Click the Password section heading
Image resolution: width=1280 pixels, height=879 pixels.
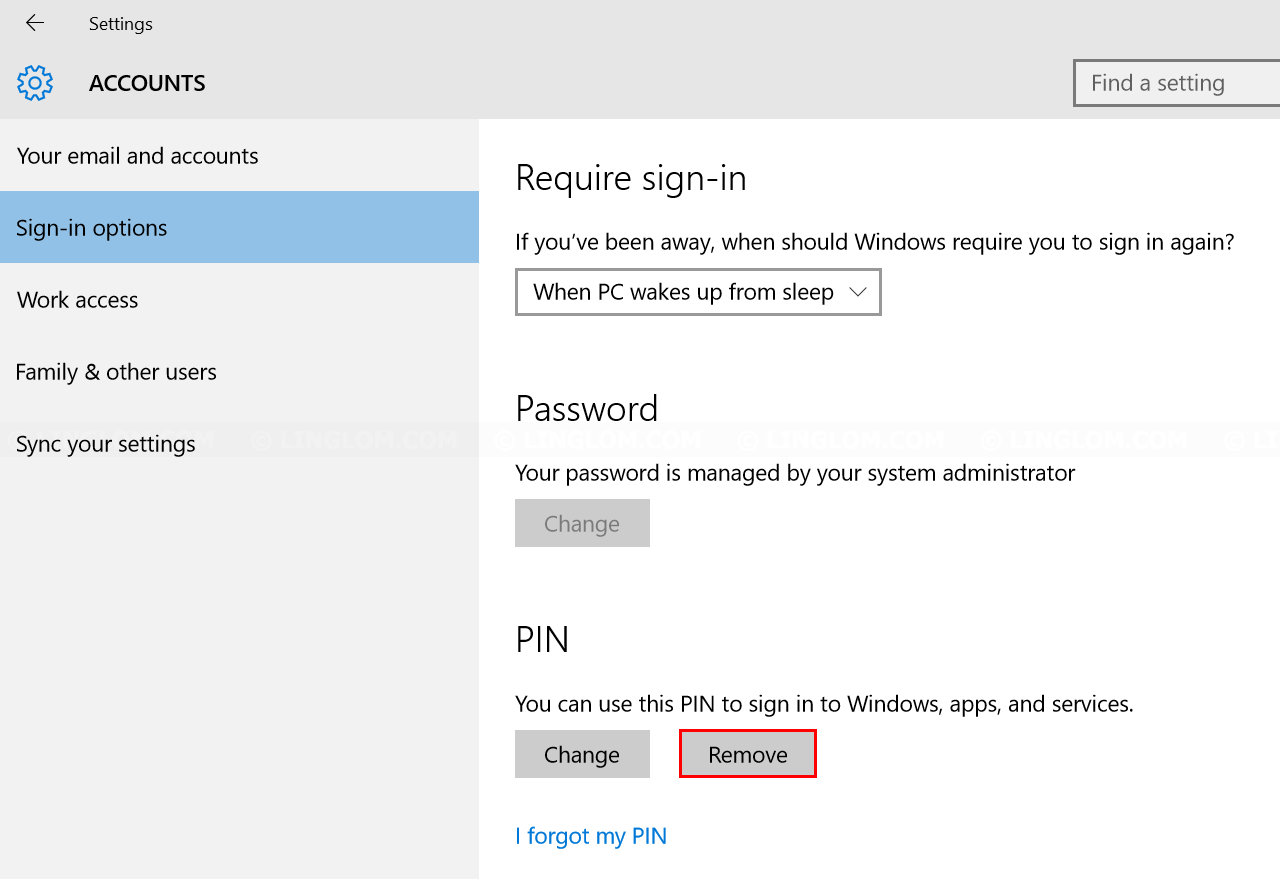pyautogui.click(x=587, y=408)
